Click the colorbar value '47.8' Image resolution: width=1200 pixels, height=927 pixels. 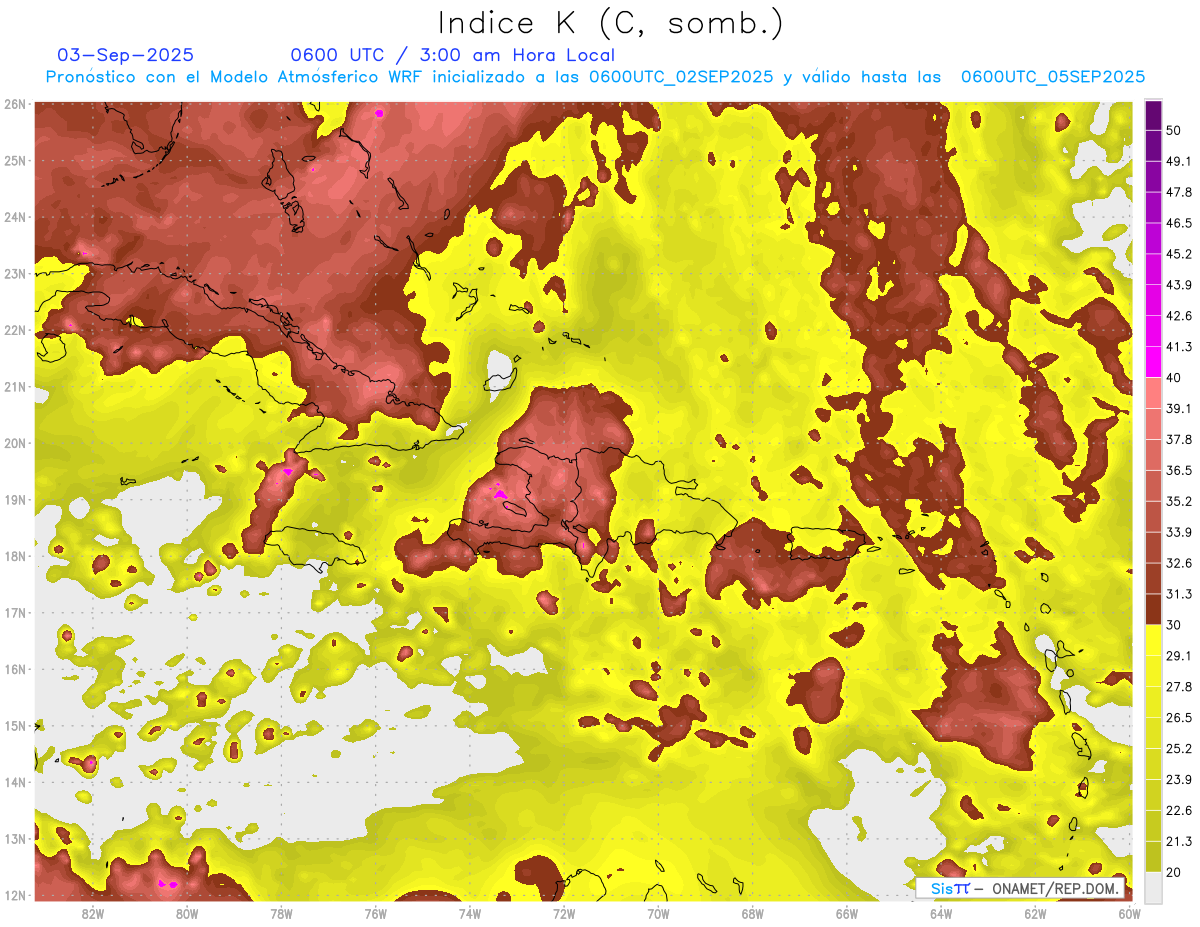pyautogui.click(x=1178, y=192)
